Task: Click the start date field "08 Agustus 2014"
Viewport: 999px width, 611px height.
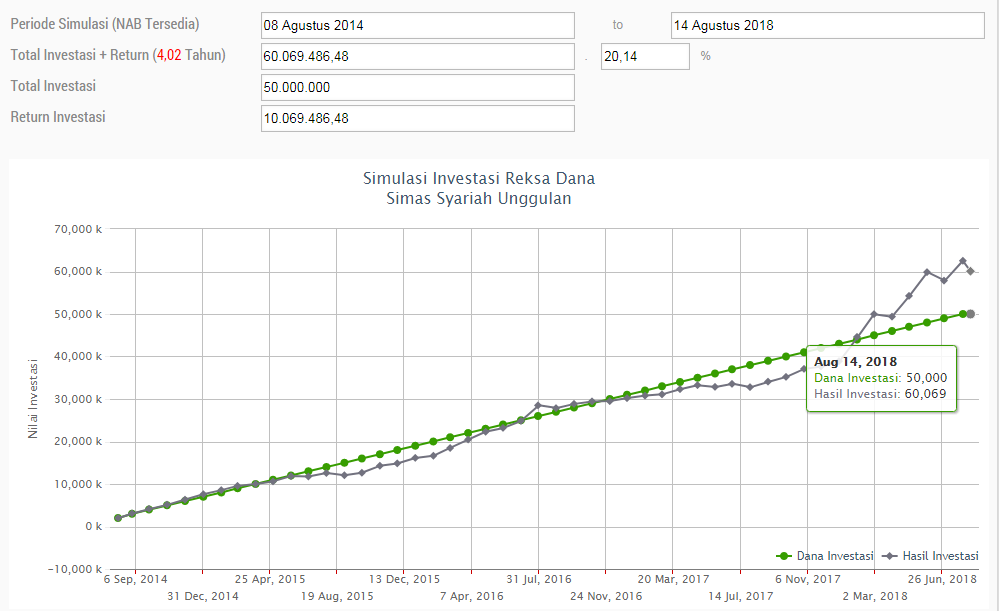Action: click(x=416, y=25)
